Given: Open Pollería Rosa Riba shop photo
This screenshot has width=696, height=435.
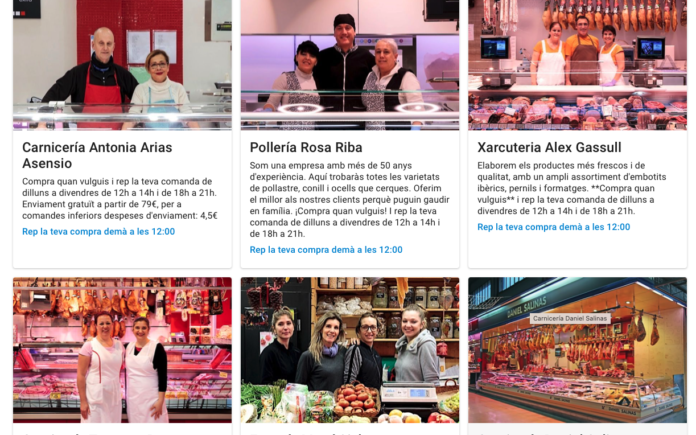Looking at the screenshot, I should pyautogui.click(x=350, y=65).
